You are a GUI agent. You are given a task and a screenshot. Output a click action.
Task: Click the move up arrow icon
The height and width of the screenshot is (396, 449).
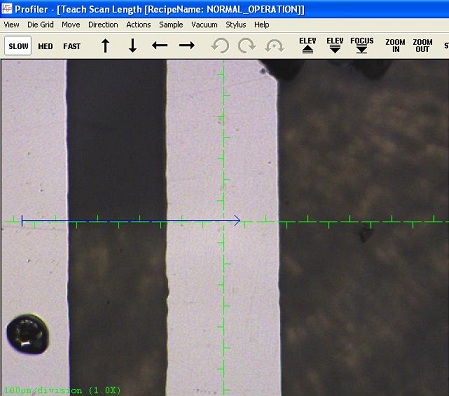click(105, 46)
